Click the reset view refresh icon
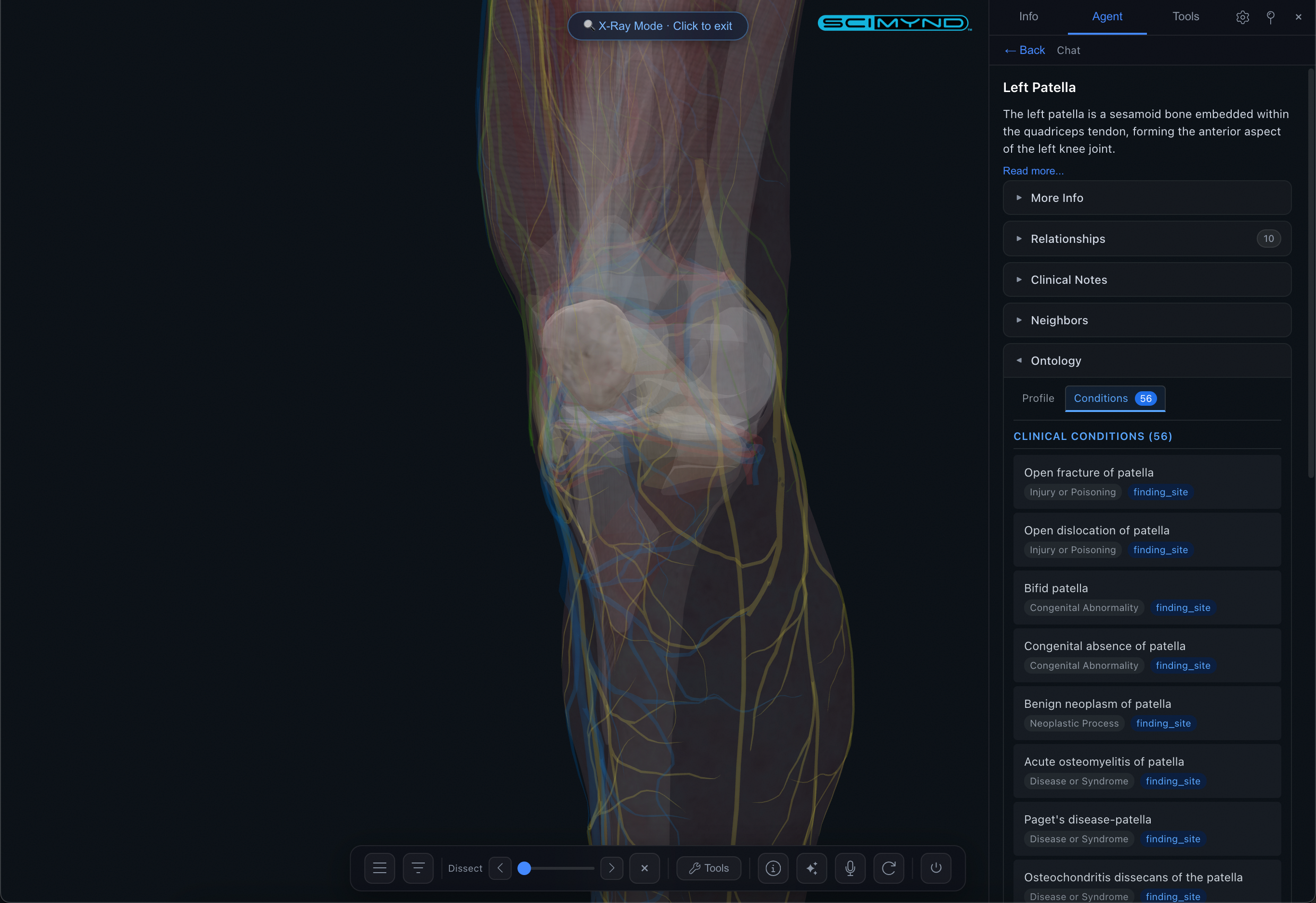 888,868
